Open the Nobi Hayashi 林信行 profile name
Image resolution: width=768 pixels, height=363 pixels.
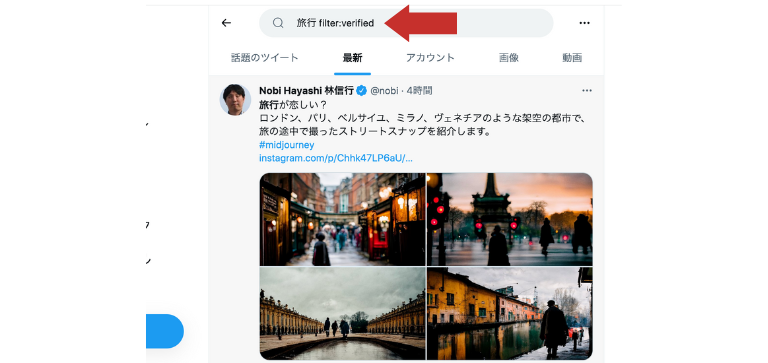click(307, 91)
